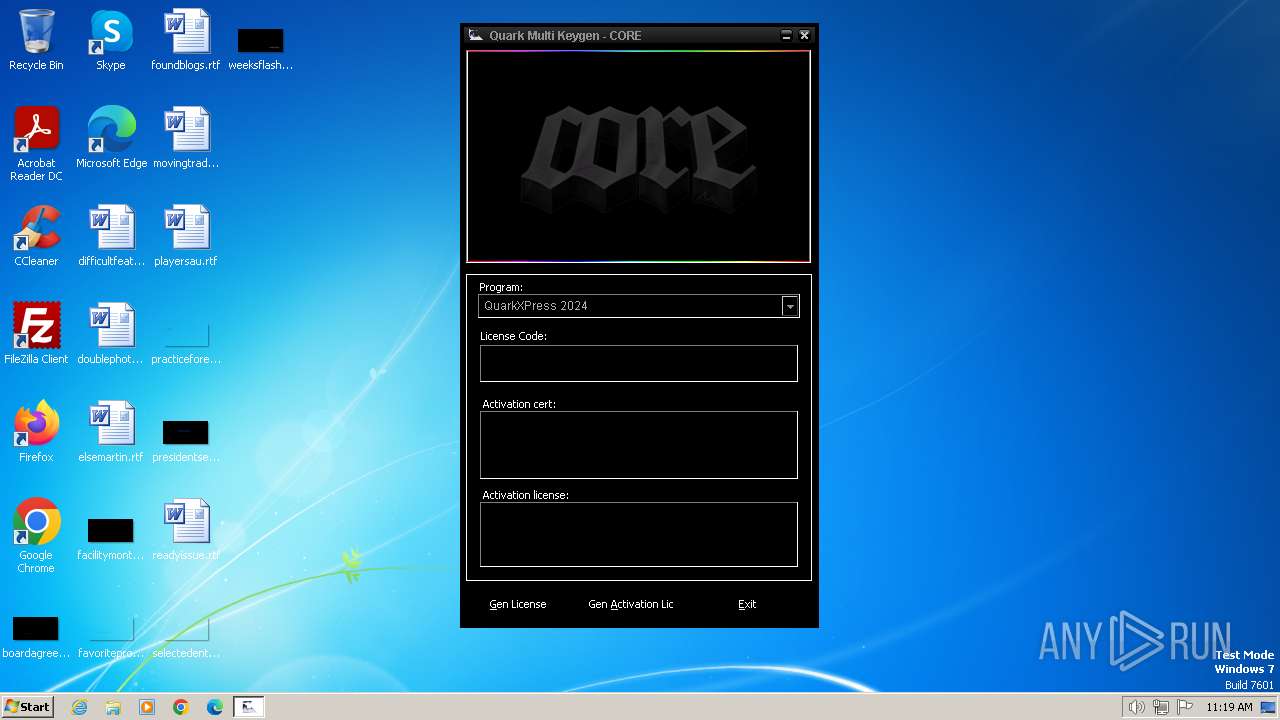Launch Internet Explorer from taskbar
The width and height of the screenshot is (1280, 720).
pos(80,707)
